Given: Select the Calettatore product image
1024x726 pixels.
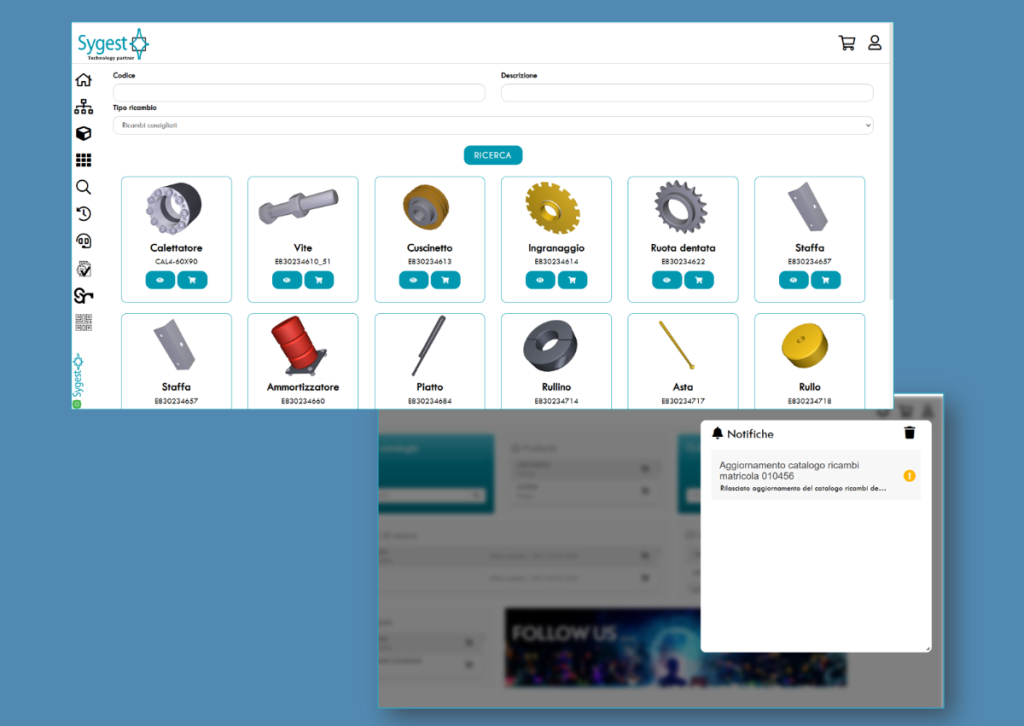Looking at the screenshot, I should 174,208.
